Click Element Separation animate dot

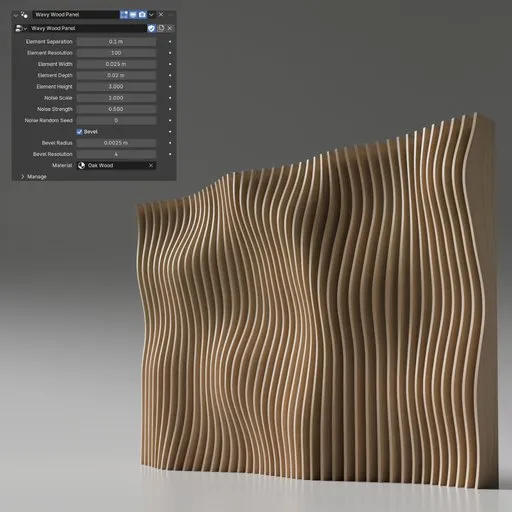click(170, 42)
